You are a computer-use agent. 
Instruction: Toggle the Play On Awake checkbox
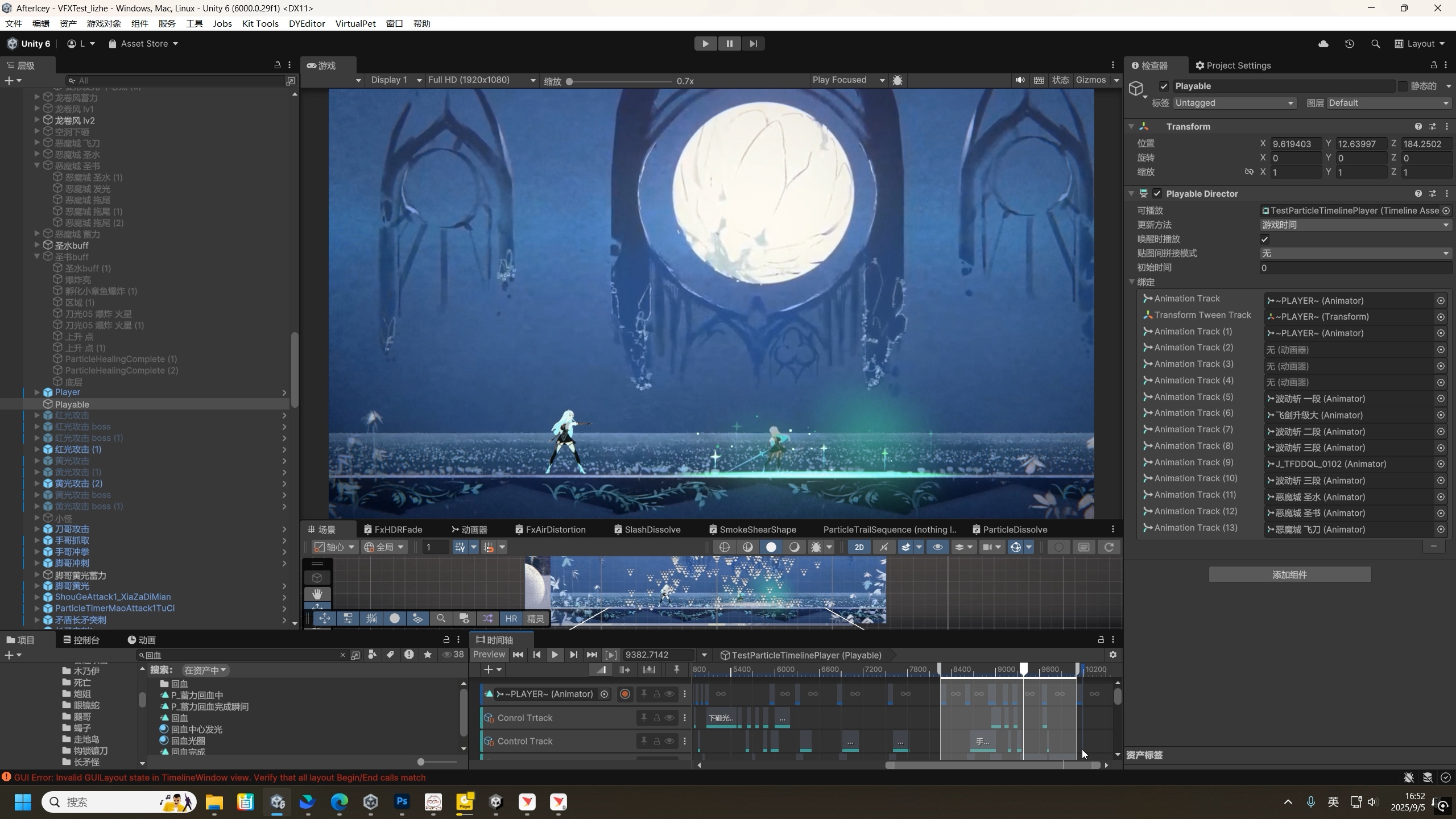1264,239
